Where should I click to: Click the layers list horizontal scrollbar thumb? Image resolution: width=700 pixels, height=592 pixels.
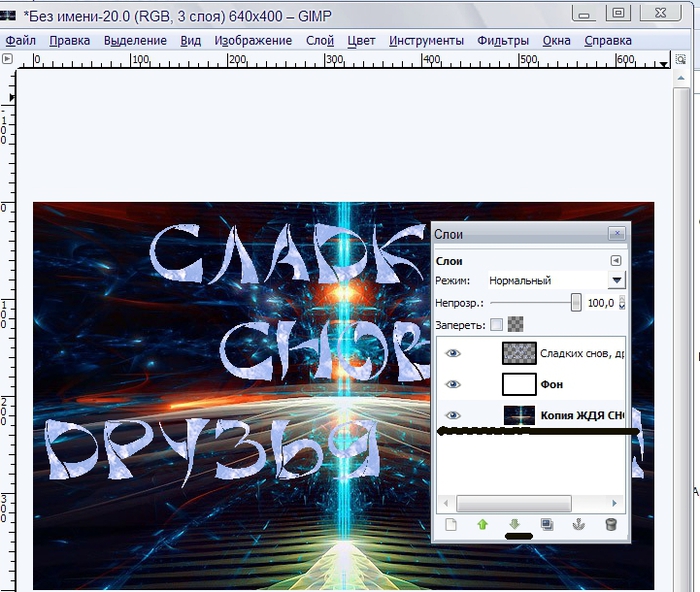point(514,503)
